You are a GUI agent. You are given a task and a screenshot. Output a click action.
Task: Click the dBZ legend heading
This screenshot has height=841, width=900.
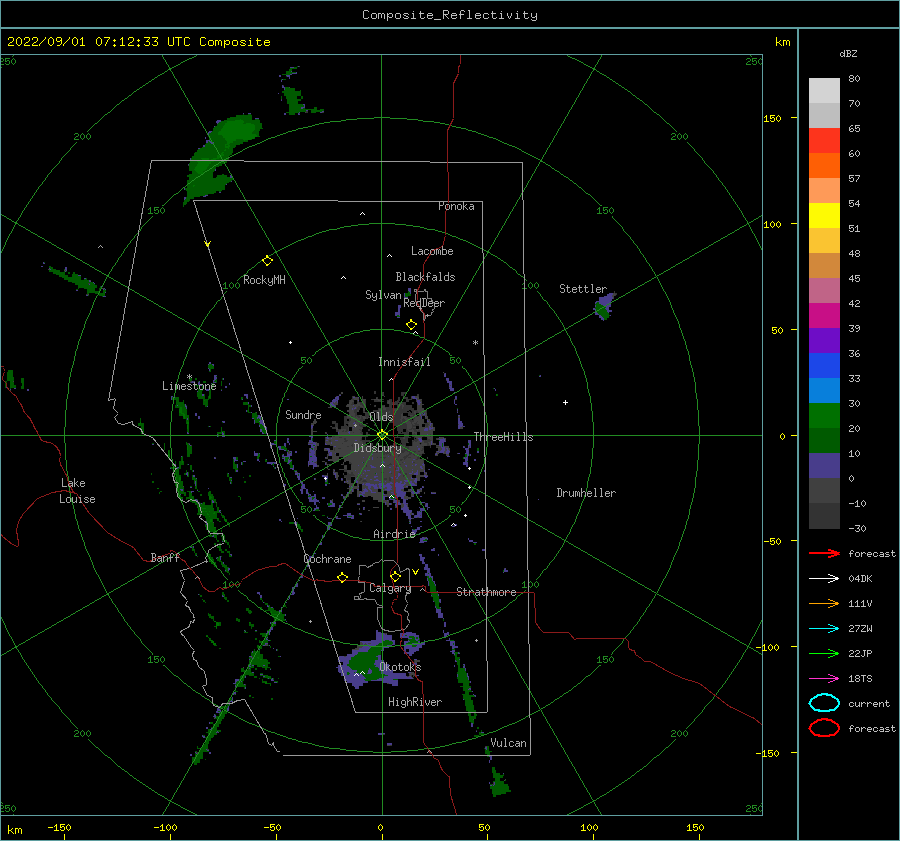[x=848, y=53]
